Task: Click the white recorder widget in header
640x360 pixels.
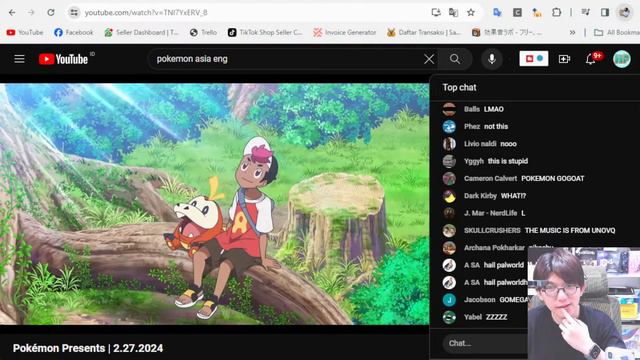Action: pyautogui.click(x=533, y=59)
